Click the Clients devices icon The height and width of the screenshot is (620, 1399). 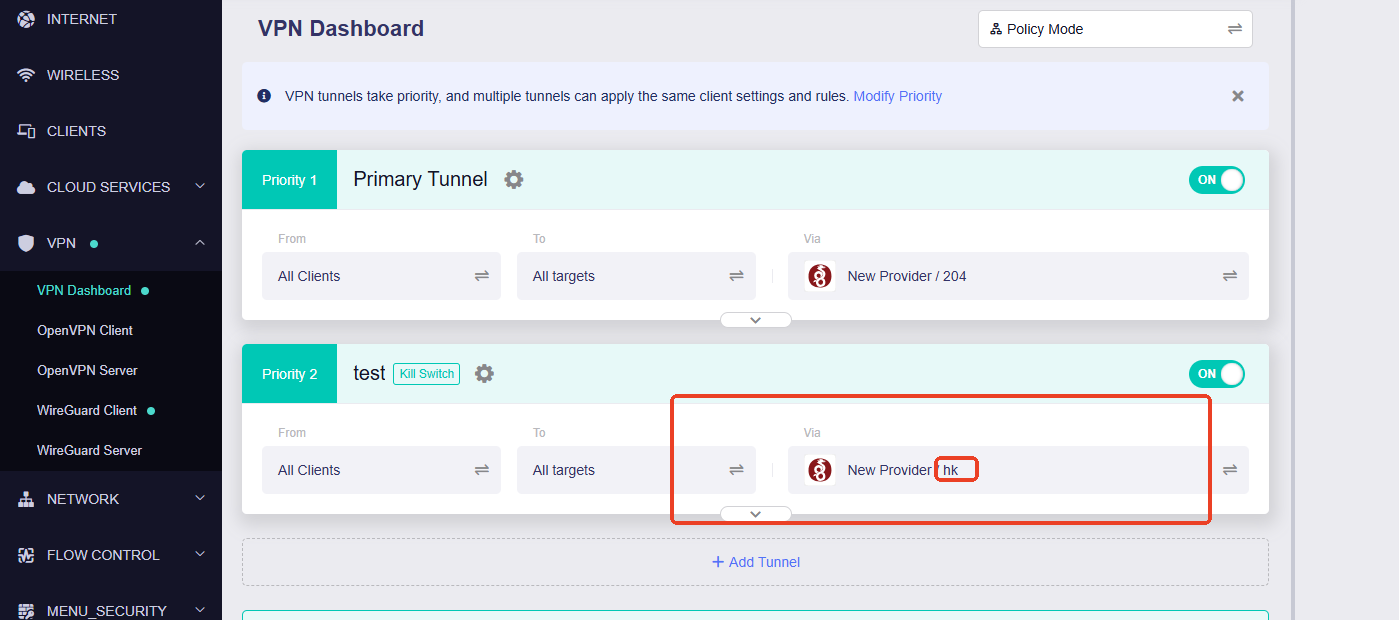(26, 131)
